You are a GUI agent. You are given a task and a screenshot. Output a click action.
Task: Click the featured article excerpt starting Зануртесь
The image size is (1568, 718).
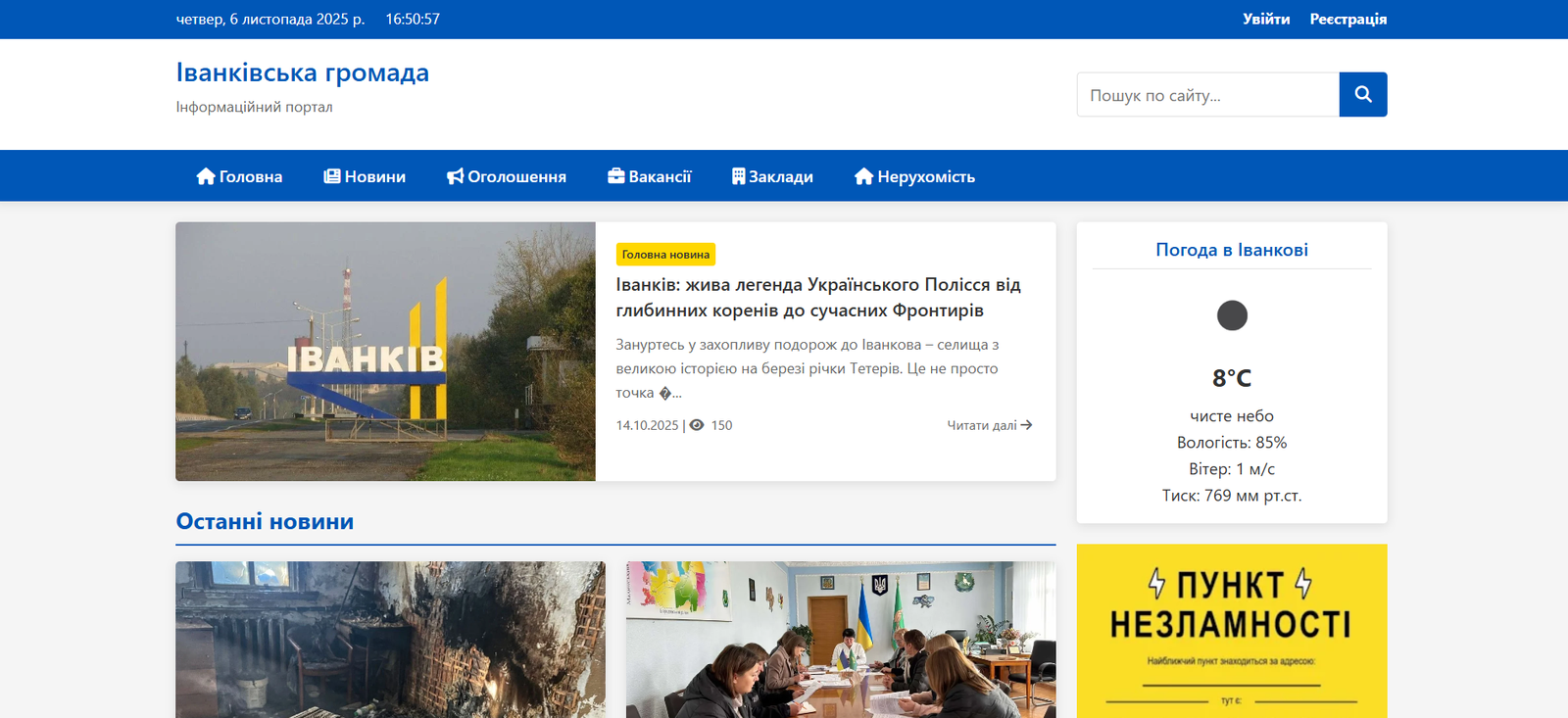tap(808, 368)
